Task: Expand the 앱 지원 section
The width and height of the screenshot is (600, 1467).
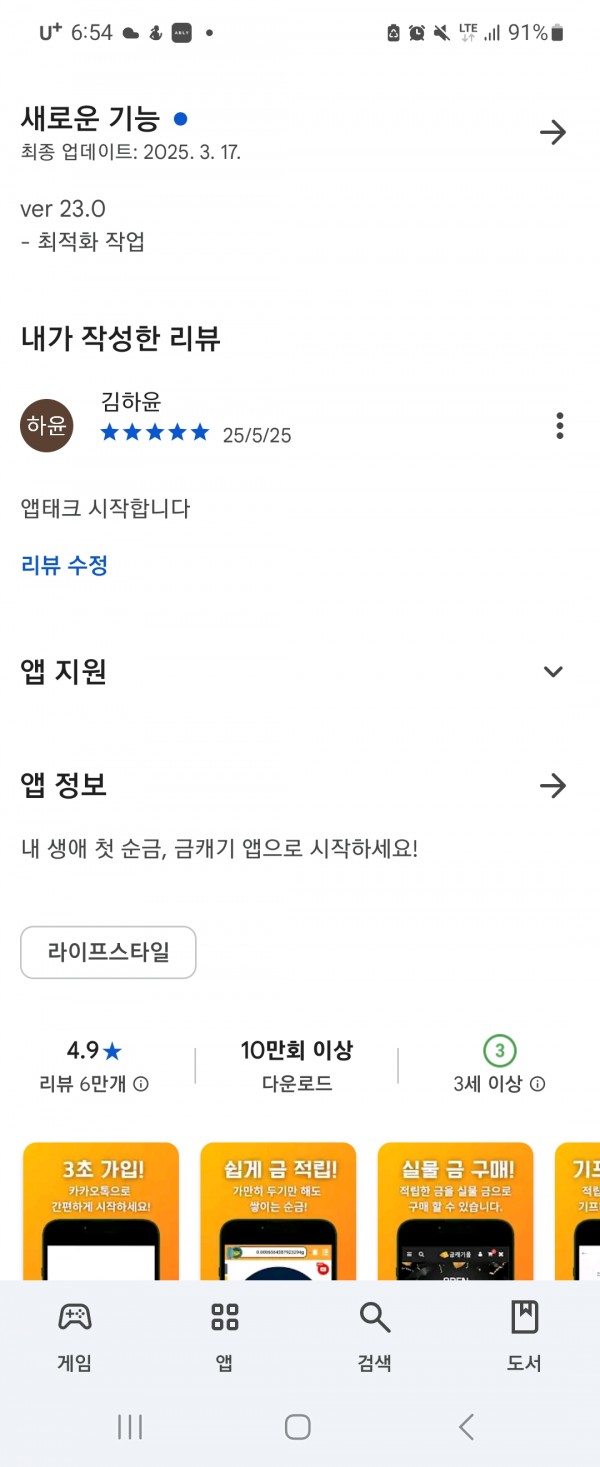Action: [x=553, y=671]
